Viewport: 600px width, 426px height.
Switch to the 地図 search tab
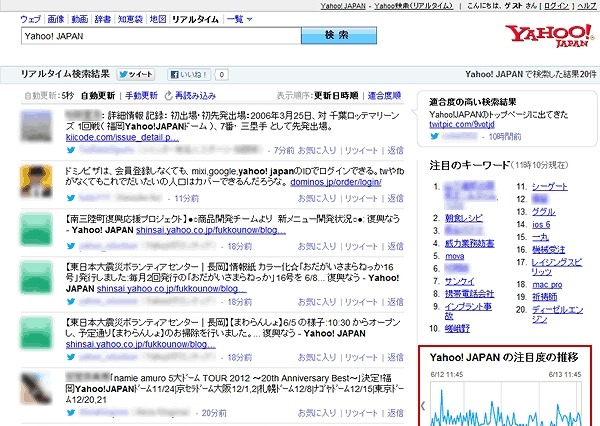tap(158, 19)
